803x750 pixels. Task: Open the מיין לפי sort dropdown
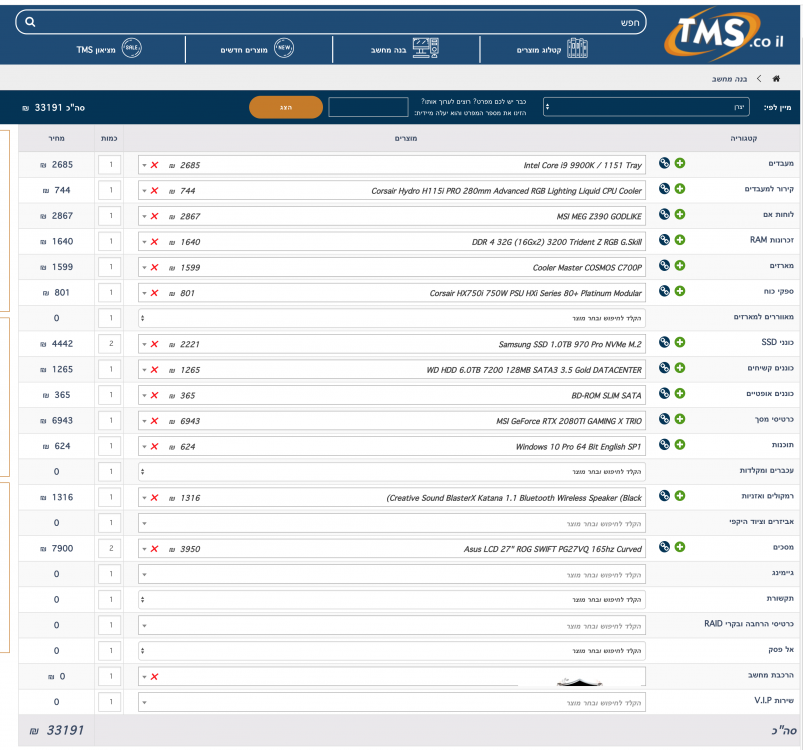click(x=646, y=107)
